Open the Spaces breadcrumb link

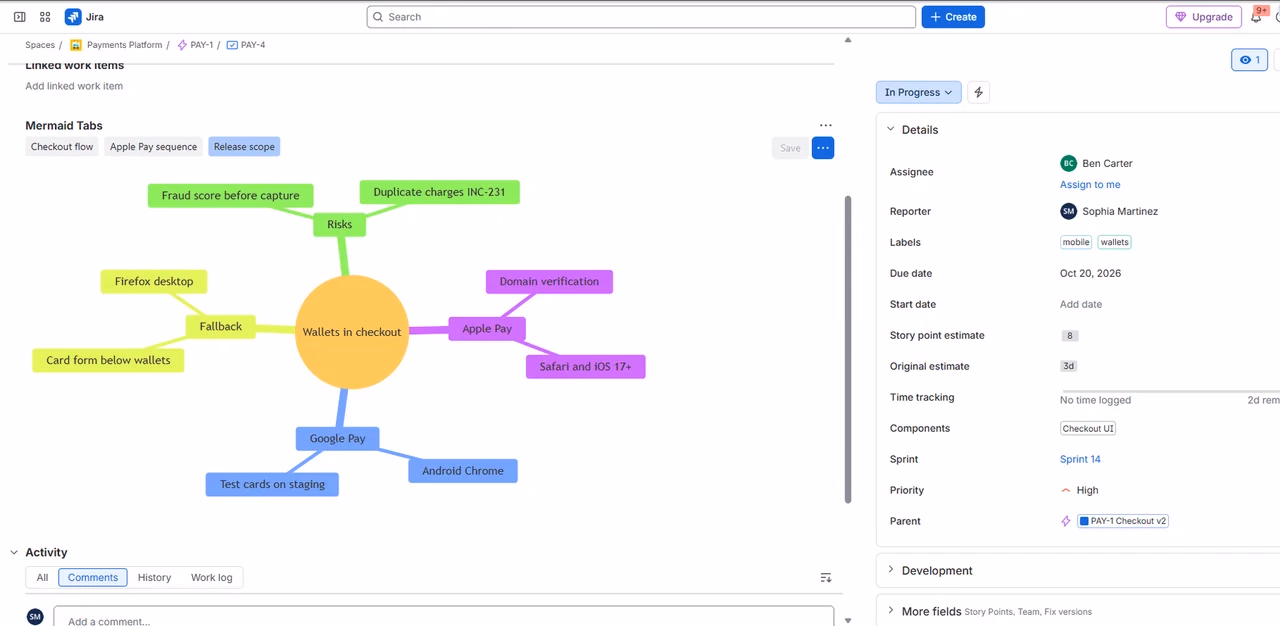(40, 45)
